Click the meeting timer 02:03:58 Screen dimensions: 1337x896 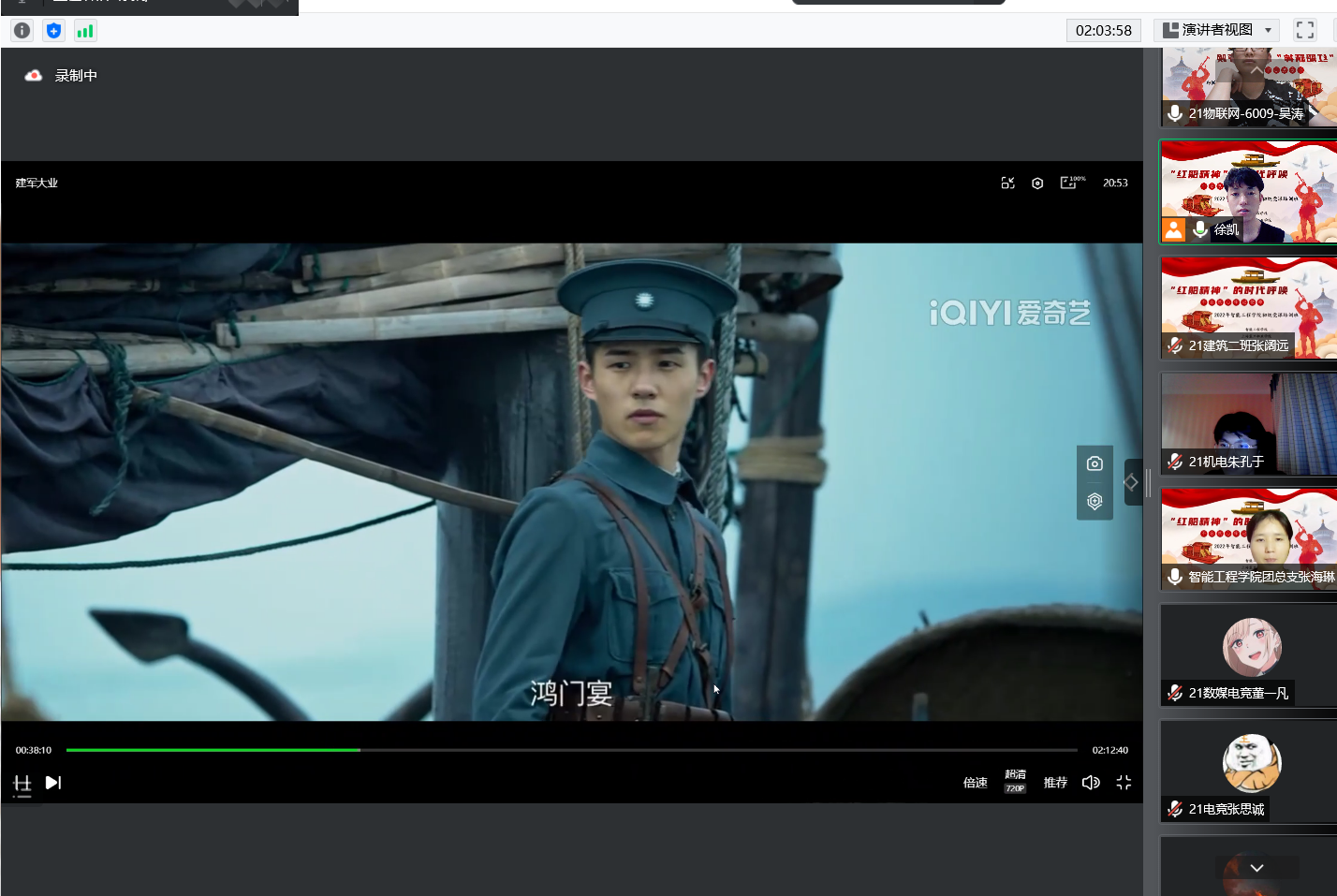(1104, 30)
